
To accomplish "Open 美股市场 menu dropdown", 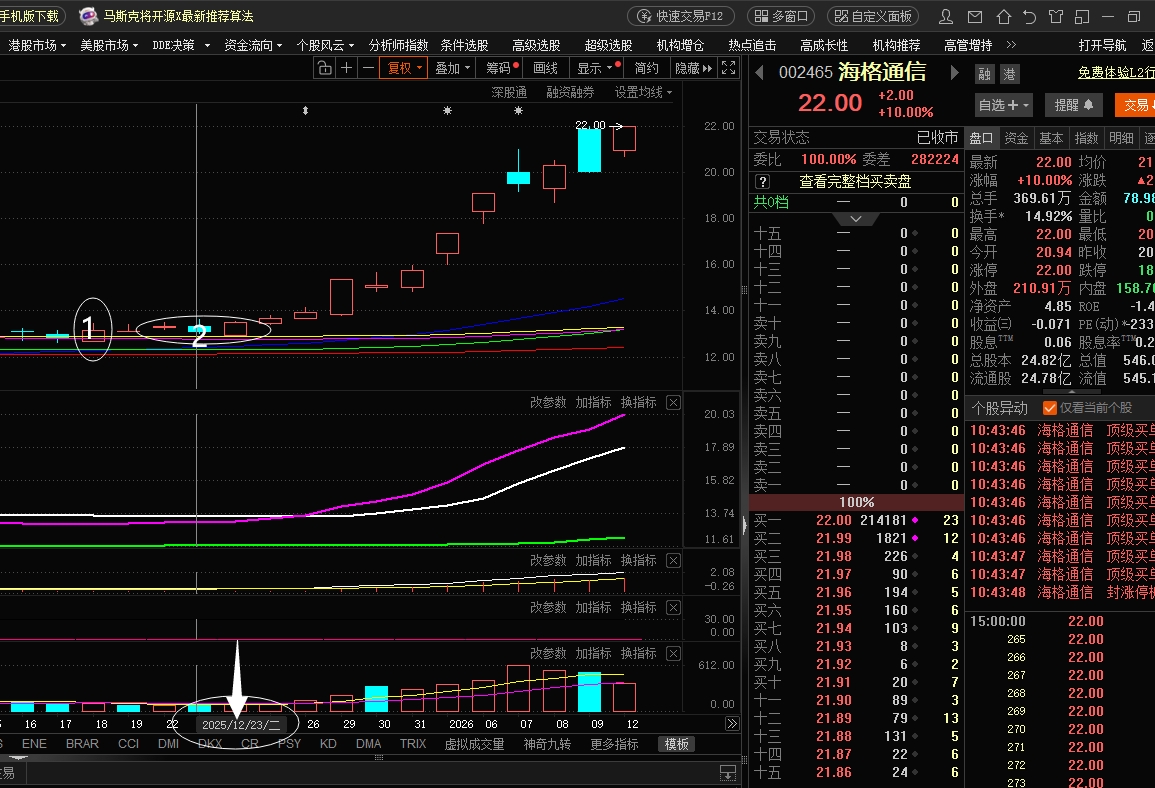I will point(109,46).
